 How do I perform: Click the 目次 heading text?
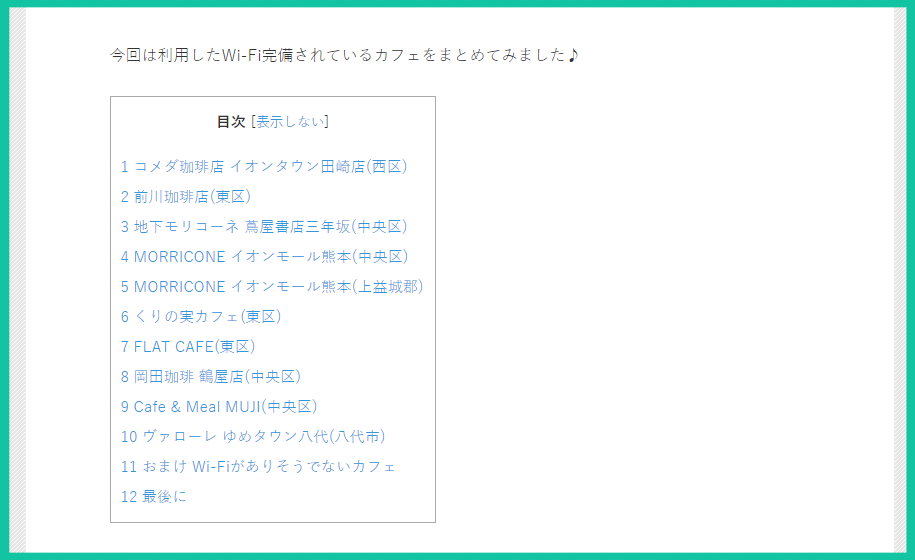coord(231,122)
